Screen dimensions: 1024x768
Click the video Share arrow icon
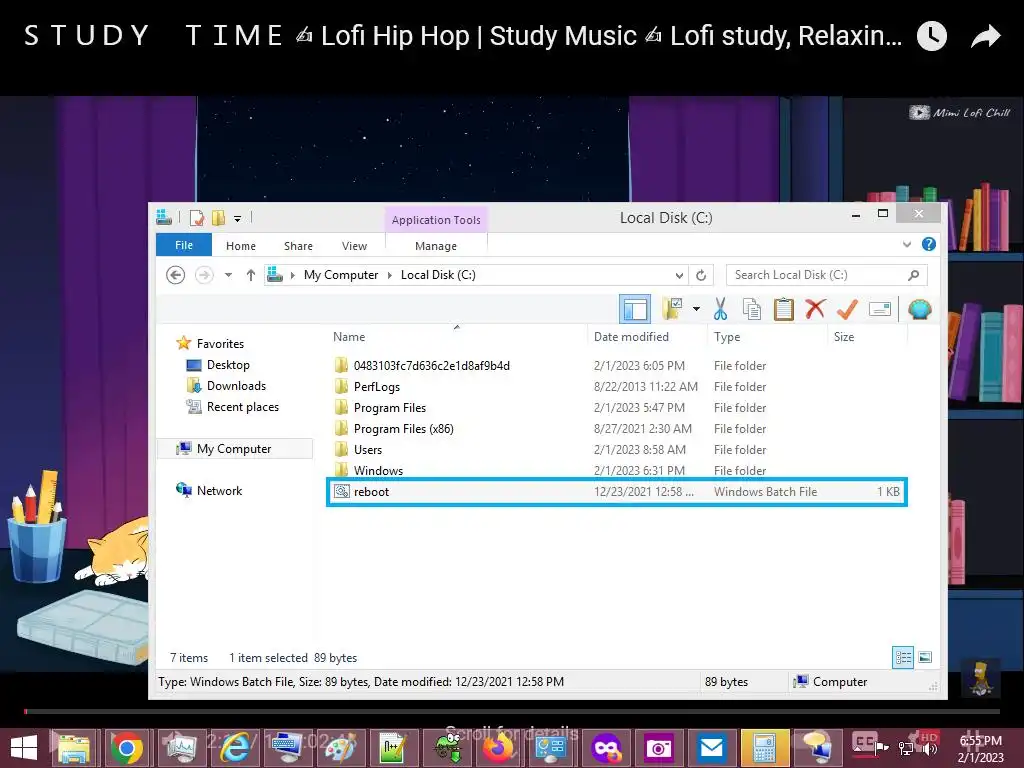985,36
